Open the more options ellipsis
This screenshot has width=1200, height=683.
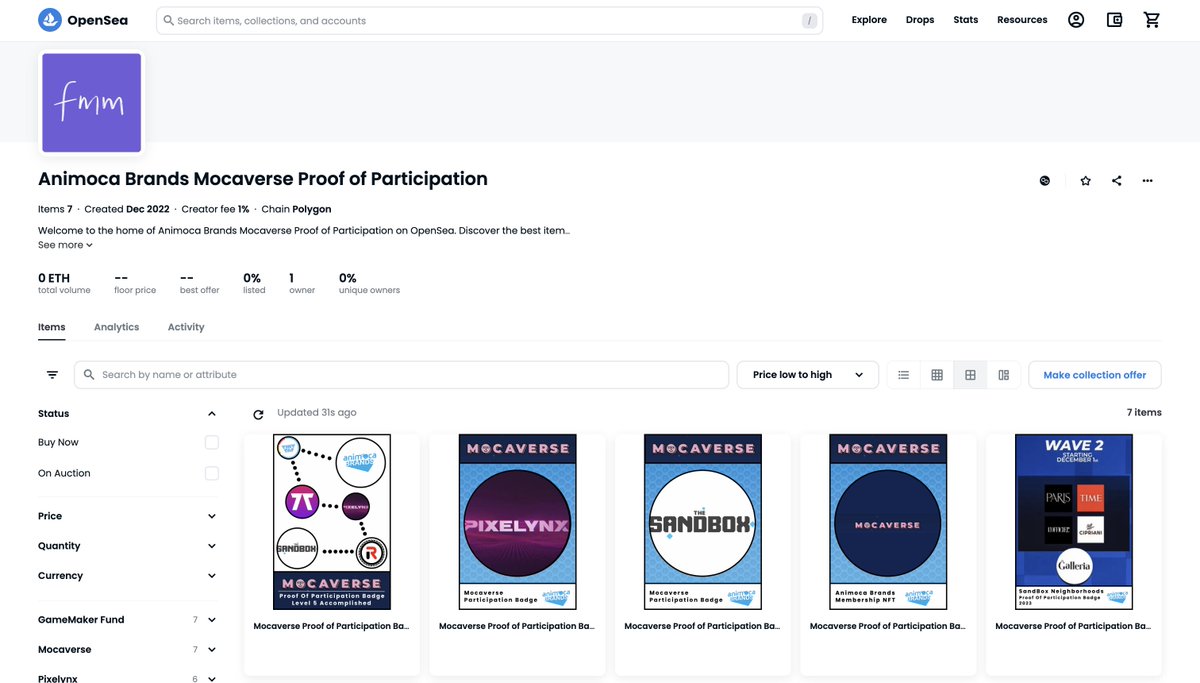1147,181
